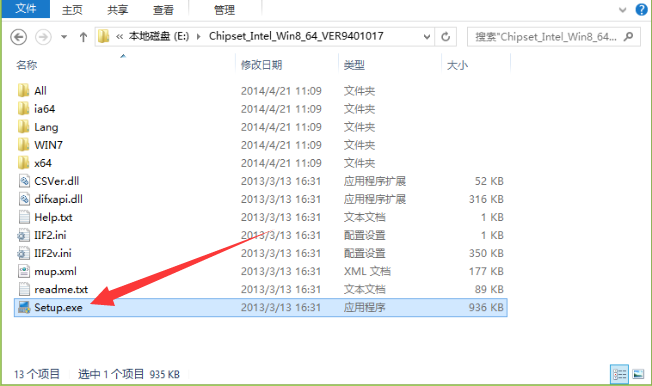Switch to the 管理 ribbon tab
This screenshot has width=652, height=386.
point(225,10)
